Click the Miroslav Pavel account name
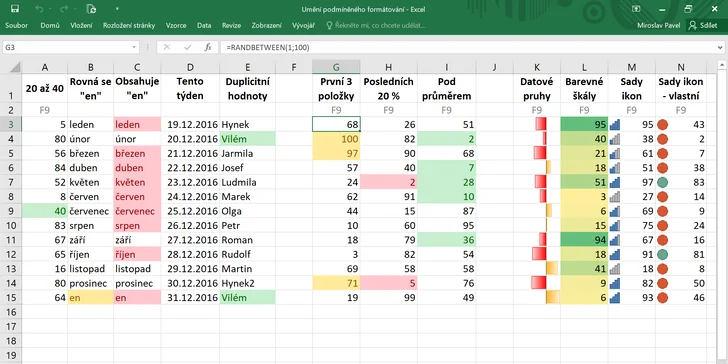Image resolution: width=728 pixels, height=364 pixels. [x=658, y=26]
